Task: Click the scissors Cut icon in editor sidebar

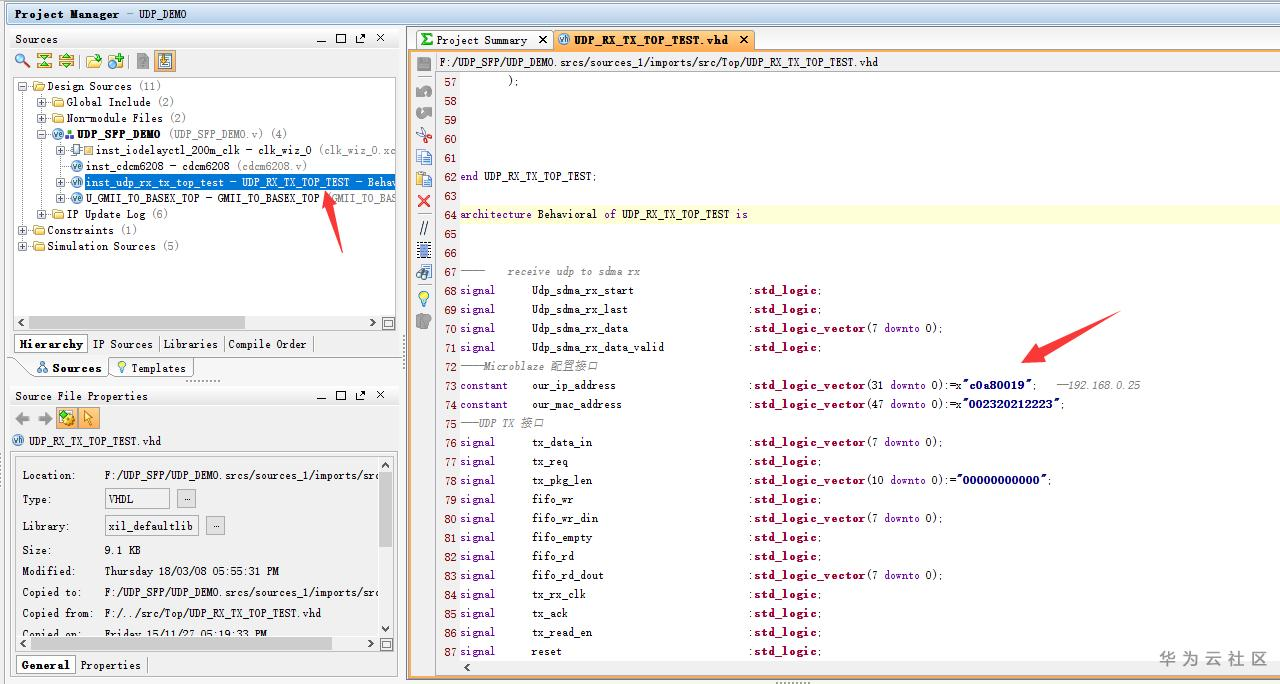Action: 424,135
